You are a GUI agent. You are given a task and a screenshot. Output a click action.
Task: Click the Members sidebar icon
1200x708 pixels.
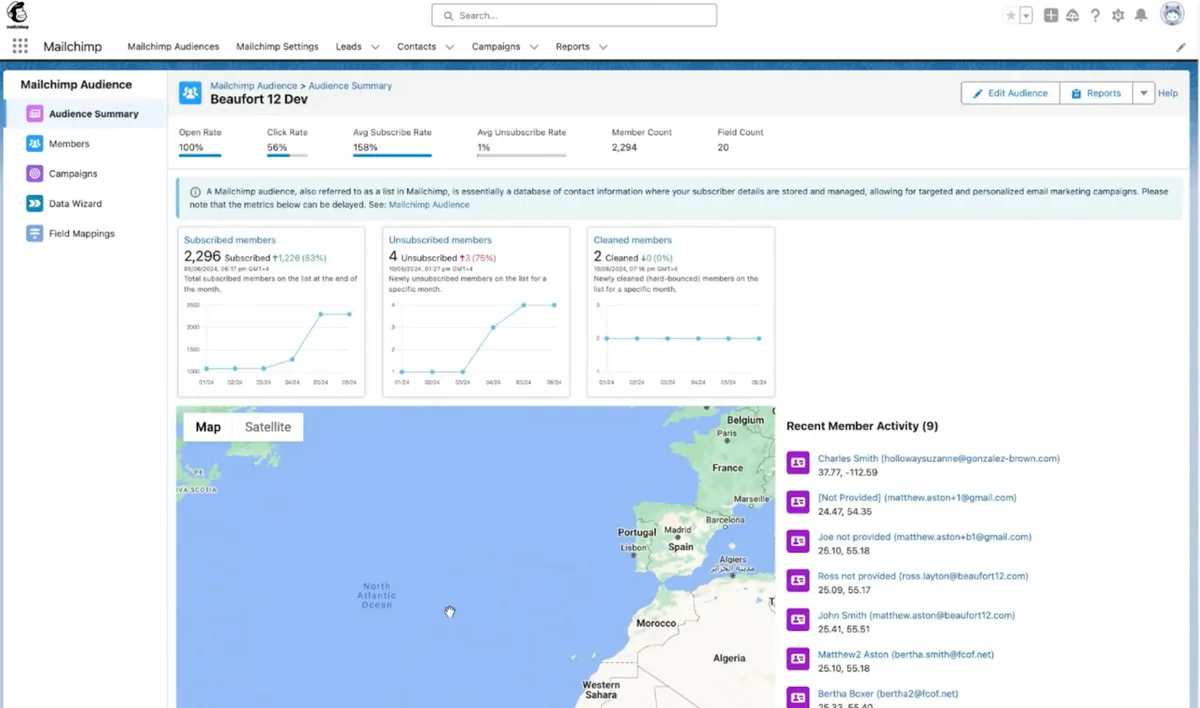34,144
